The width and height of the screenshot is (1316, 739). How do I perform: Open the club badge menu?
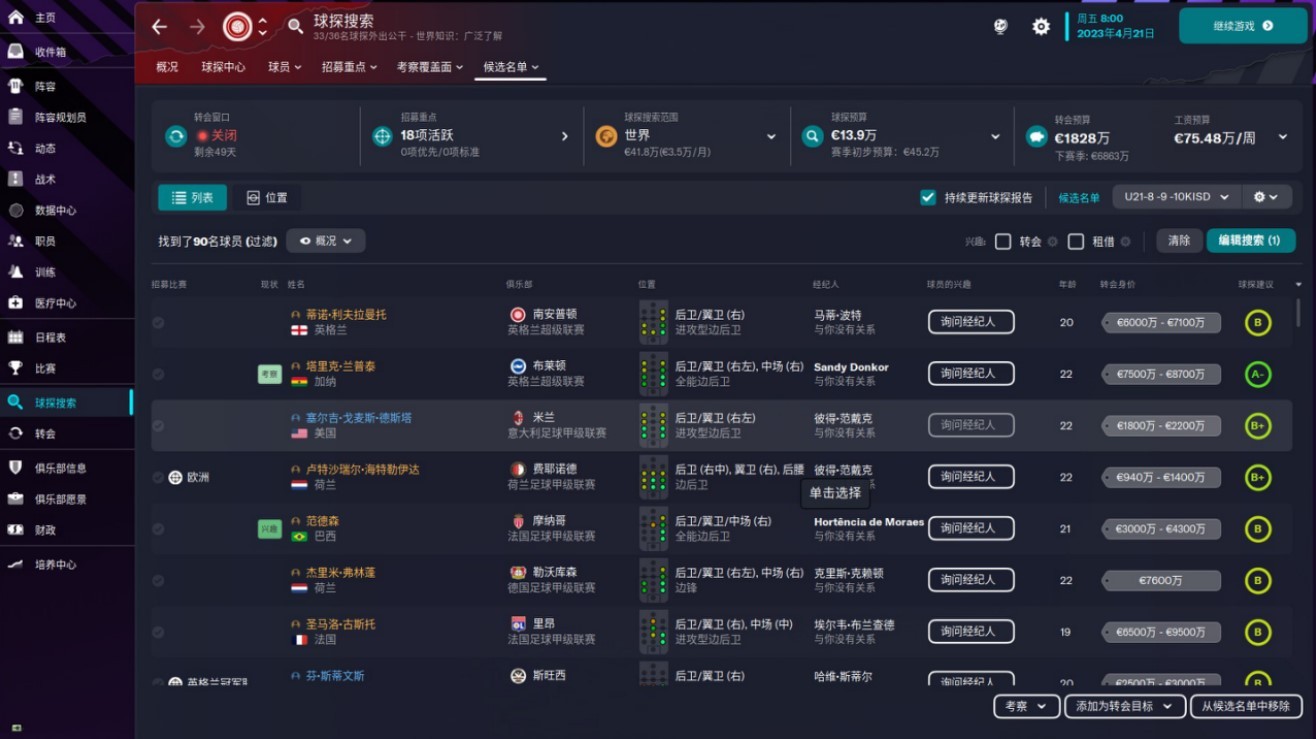[x=238, y=27]
